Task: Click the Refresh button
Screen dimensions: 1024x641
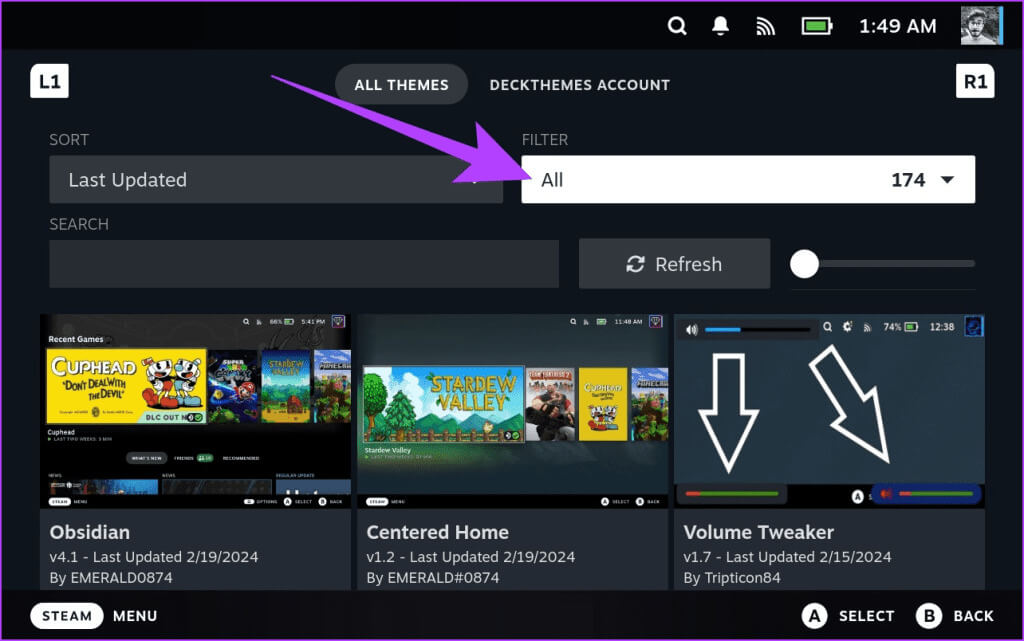Action: click(x=674, y=264)
